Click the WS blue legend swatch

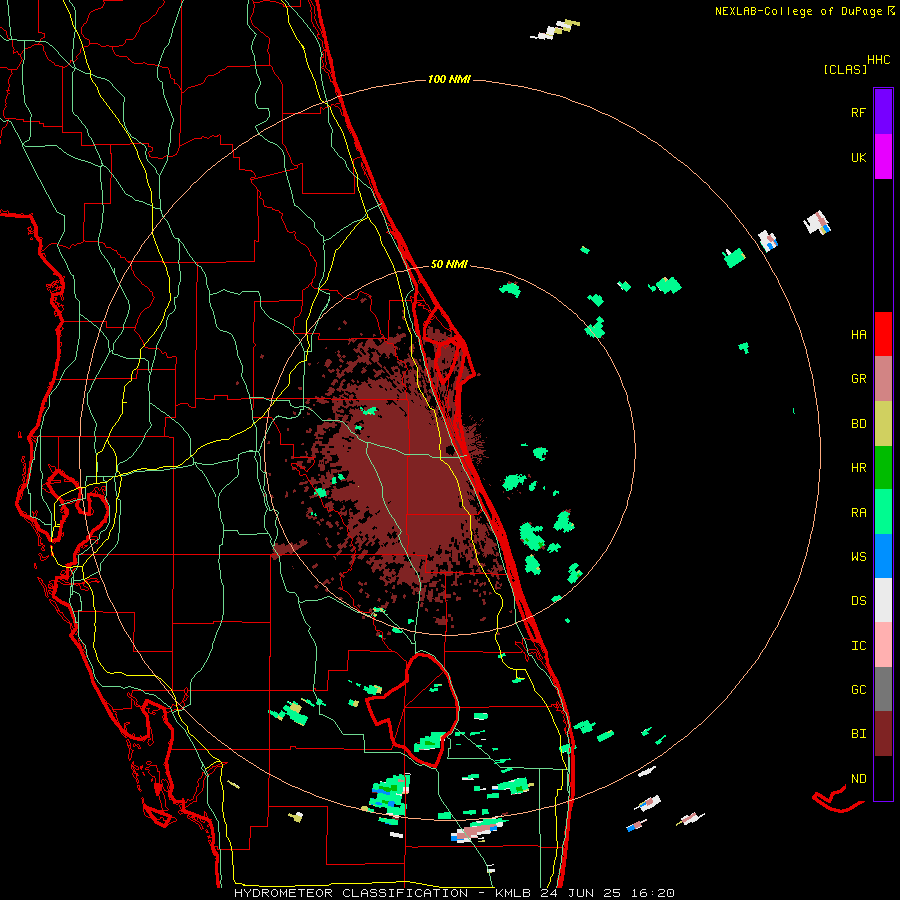click(883, 556)
